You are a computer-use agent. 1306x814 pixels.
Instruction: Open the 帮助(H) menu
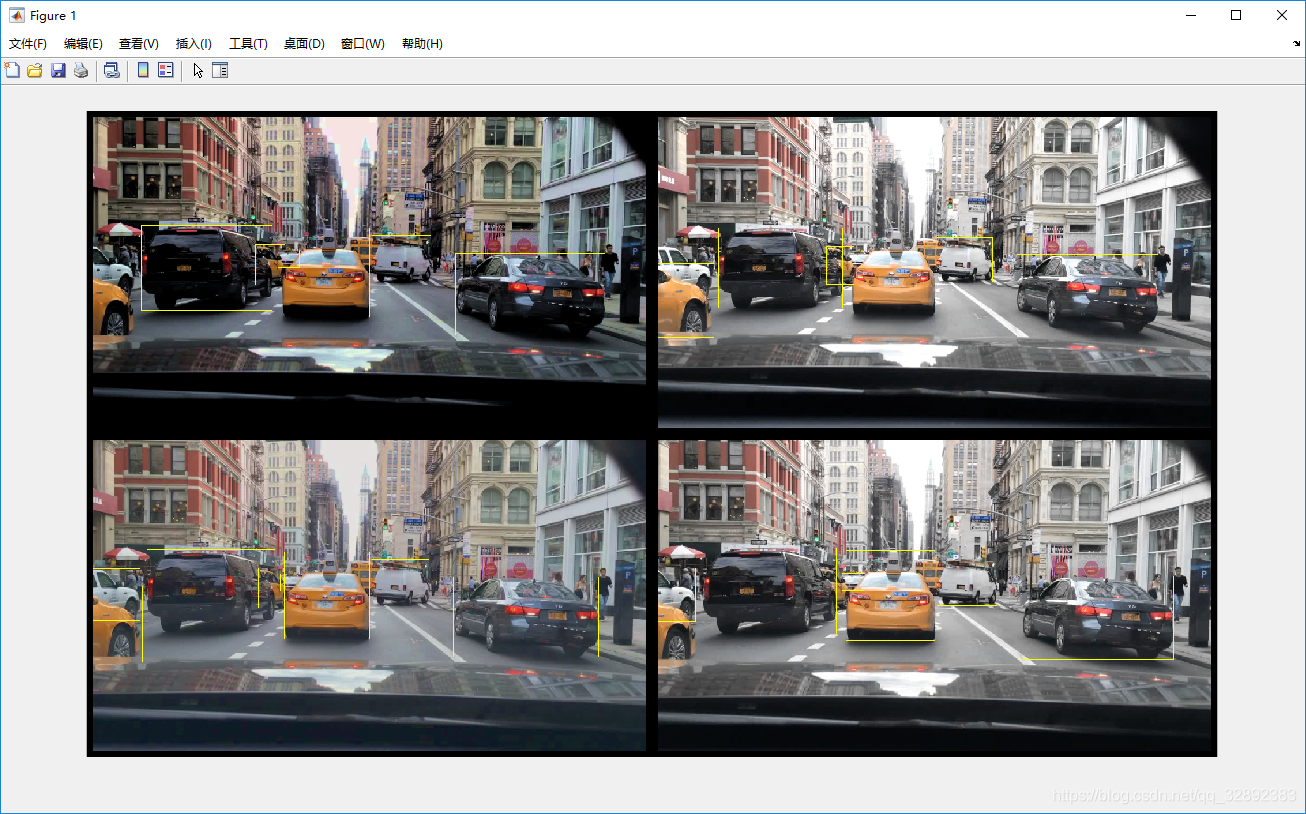pyautogui.click(x=422, y=44)
